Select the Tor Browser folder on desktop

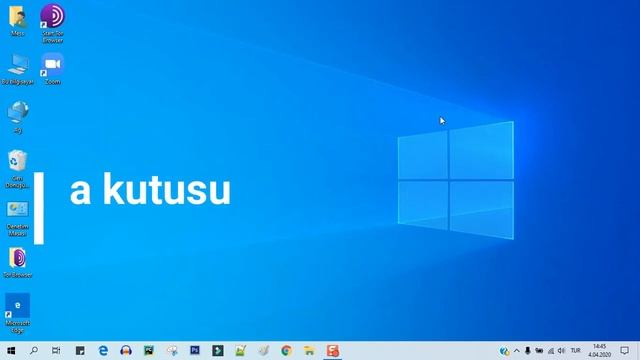[x=18, y=263]
